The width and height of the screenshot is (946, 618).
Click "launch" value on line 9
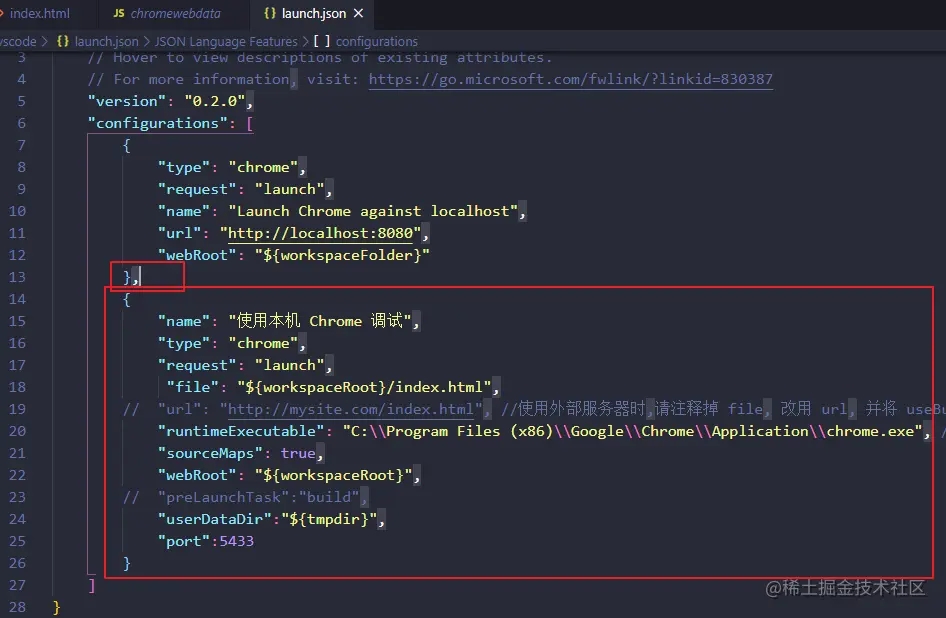[x=290, y=189]
